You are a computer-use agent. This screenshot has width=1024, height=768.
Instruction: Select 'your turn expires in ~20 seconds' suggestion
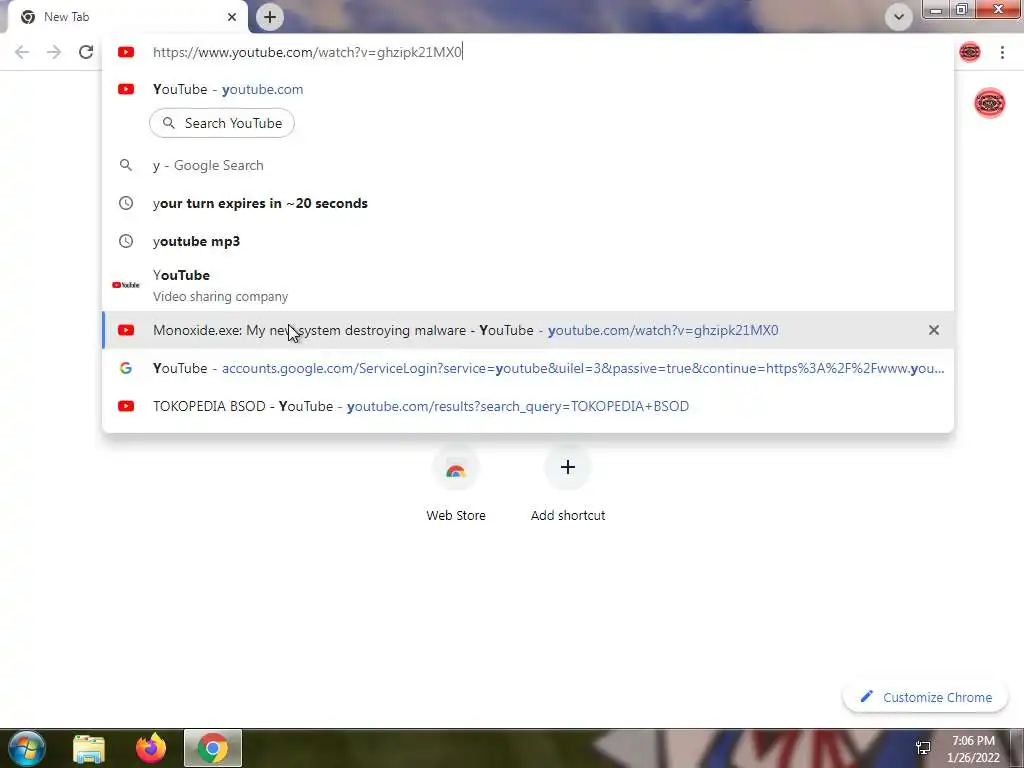(528, 203)
